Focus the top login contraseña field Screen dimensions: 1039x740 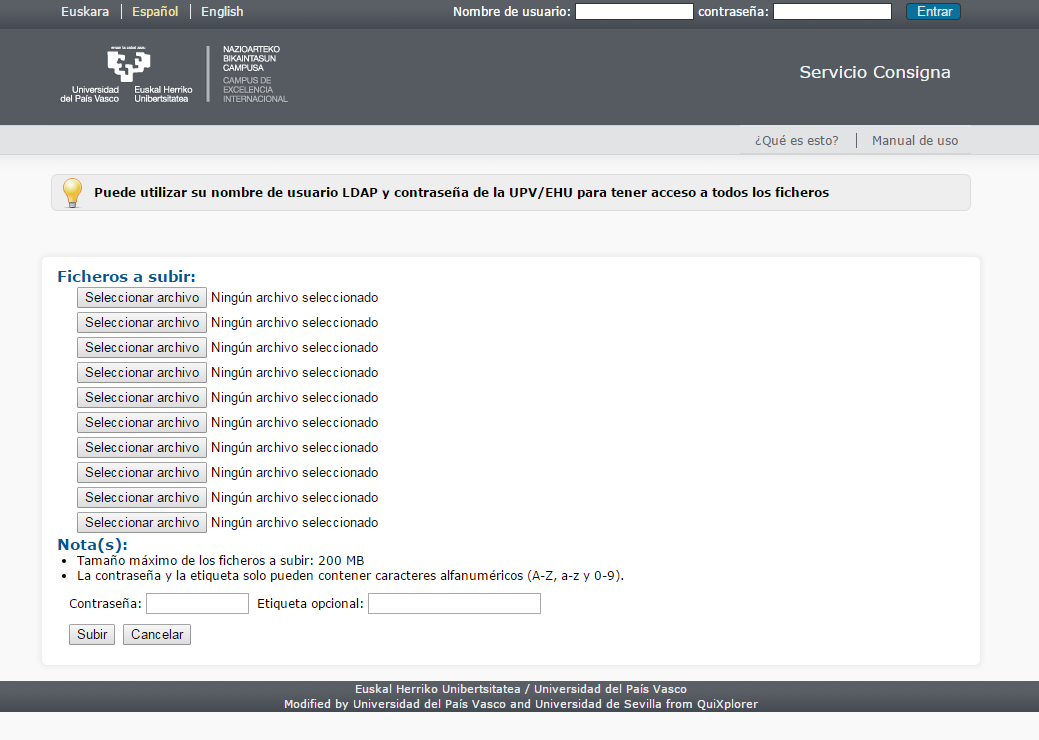tap(832, 12)
